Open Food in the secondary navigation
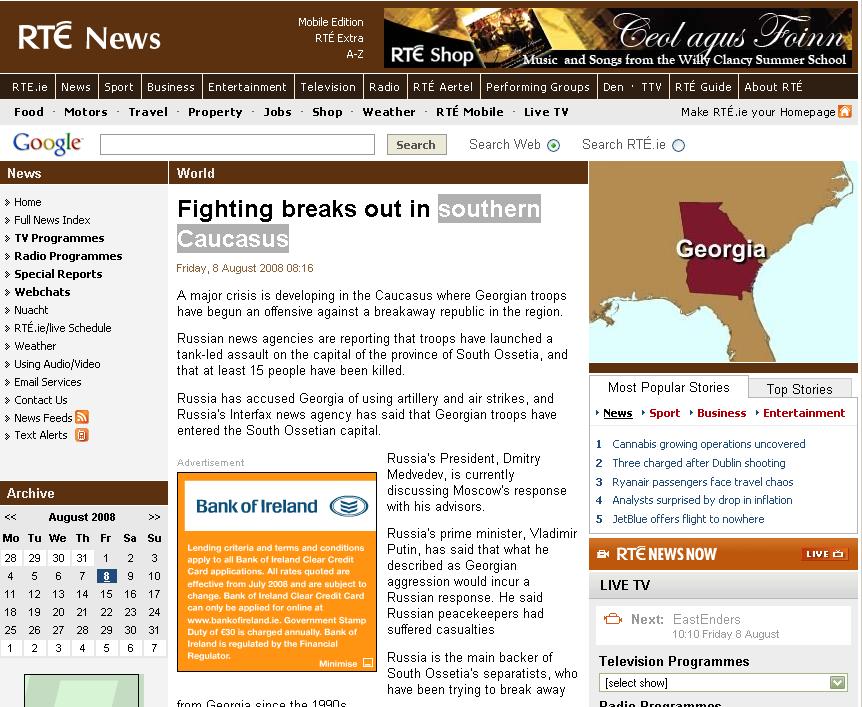 [x=29, y=112]
